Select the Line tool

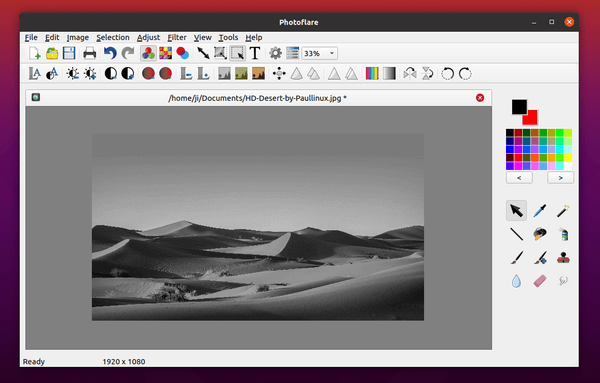point(516,234)
